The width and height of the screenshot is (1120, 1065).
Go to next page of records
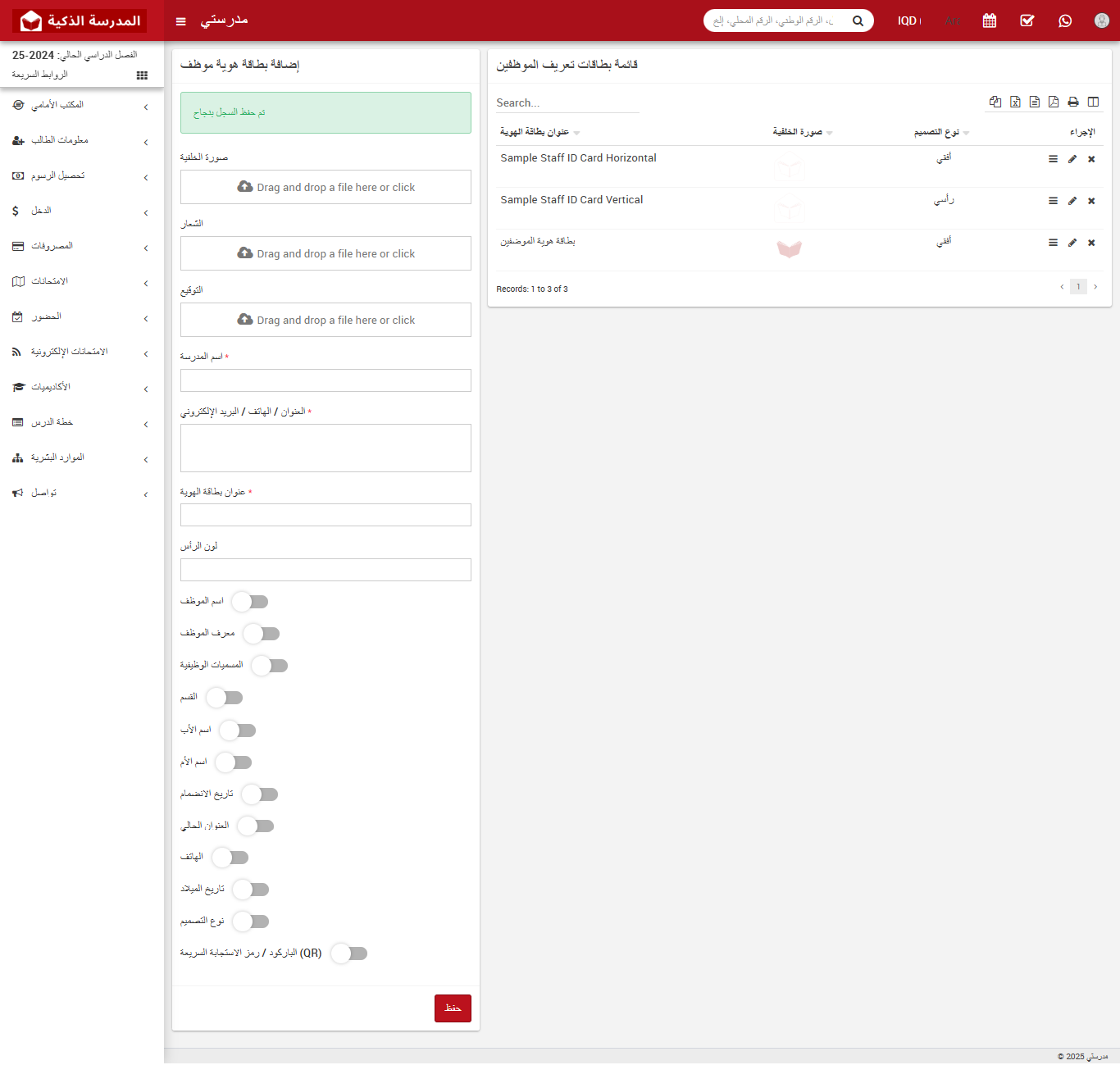1095,287
